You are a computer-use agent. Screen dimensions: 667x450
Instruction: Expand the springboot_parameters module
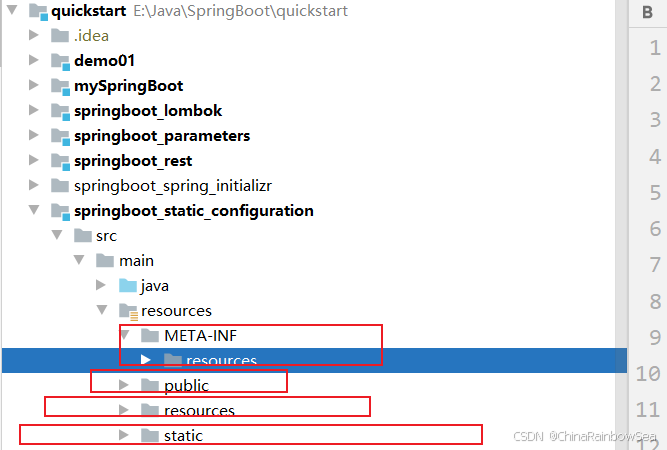pyautogui.click(x=35, y=136)
